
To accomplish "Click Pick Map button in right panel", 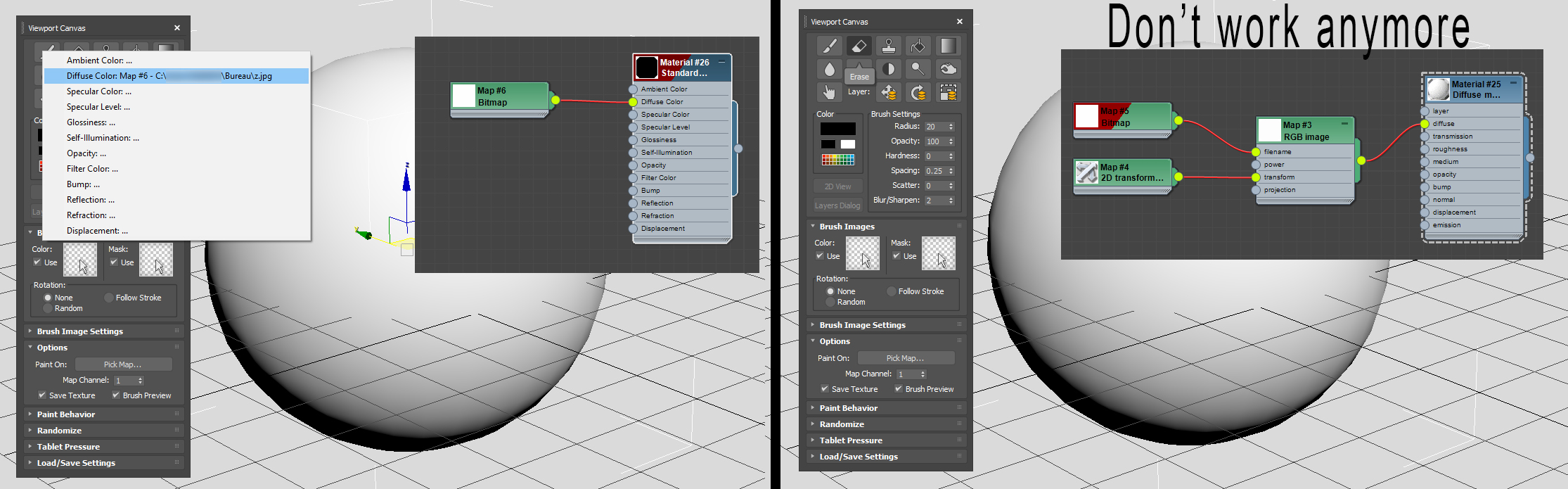I will [x=906, y=358].
